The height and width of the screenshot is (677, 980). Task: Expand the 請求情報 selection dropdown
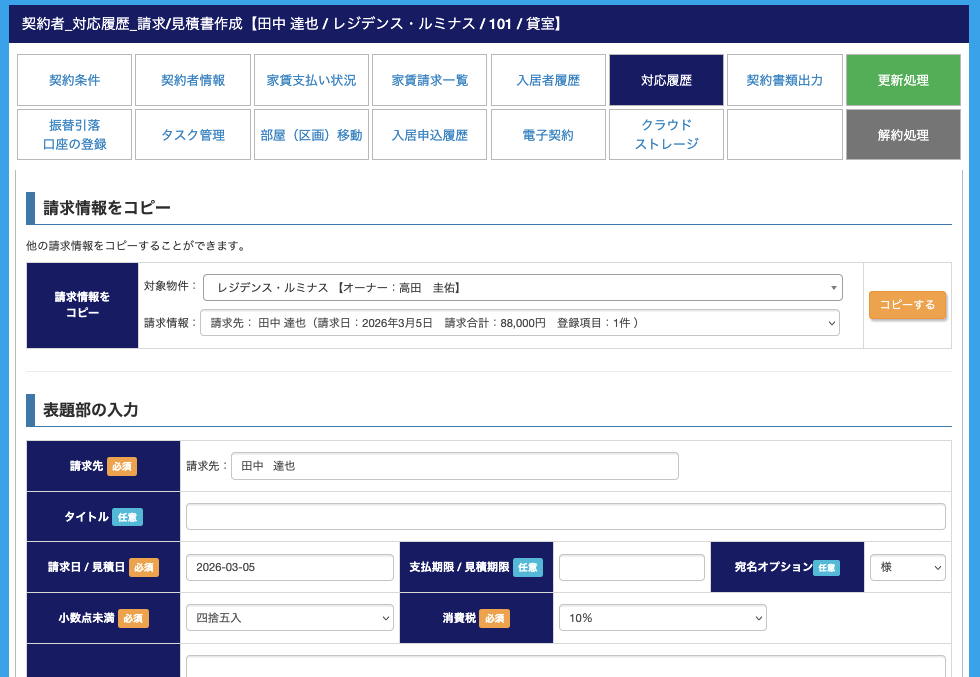[519, 323]
